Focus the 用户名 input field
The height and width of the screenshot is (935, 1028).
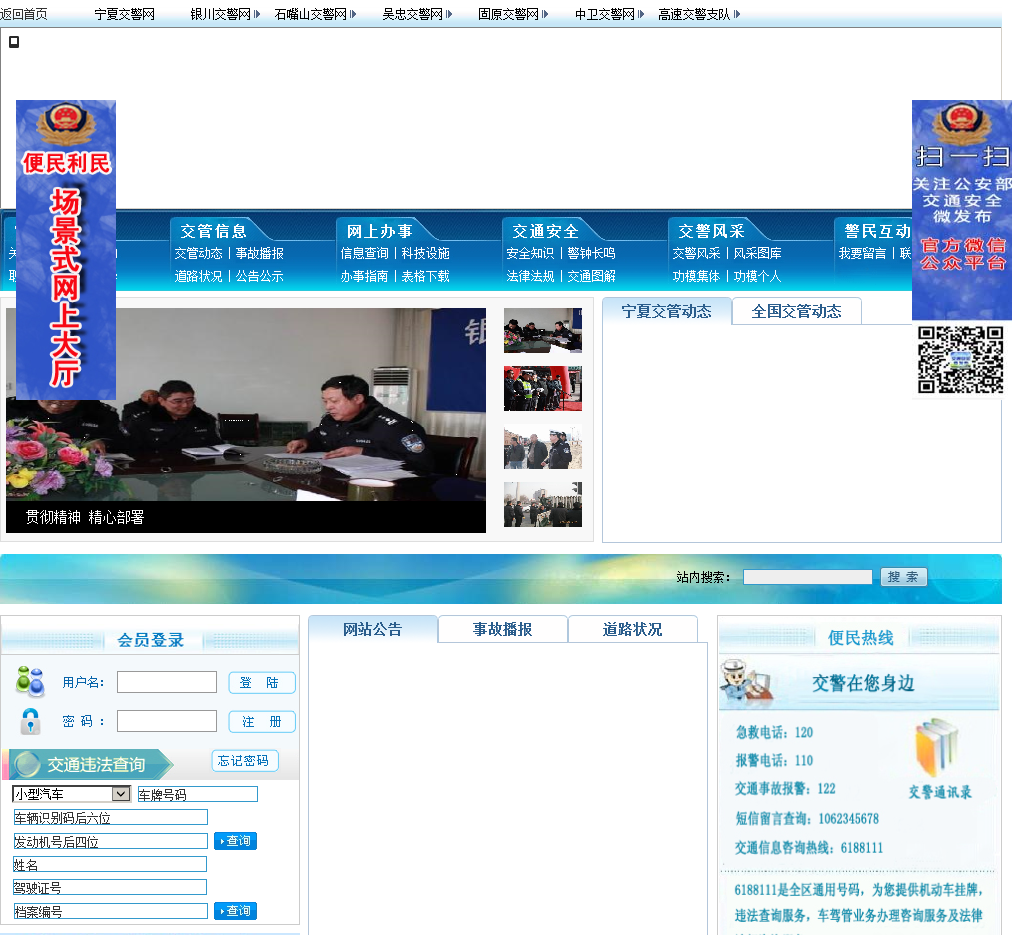[167, 682]
